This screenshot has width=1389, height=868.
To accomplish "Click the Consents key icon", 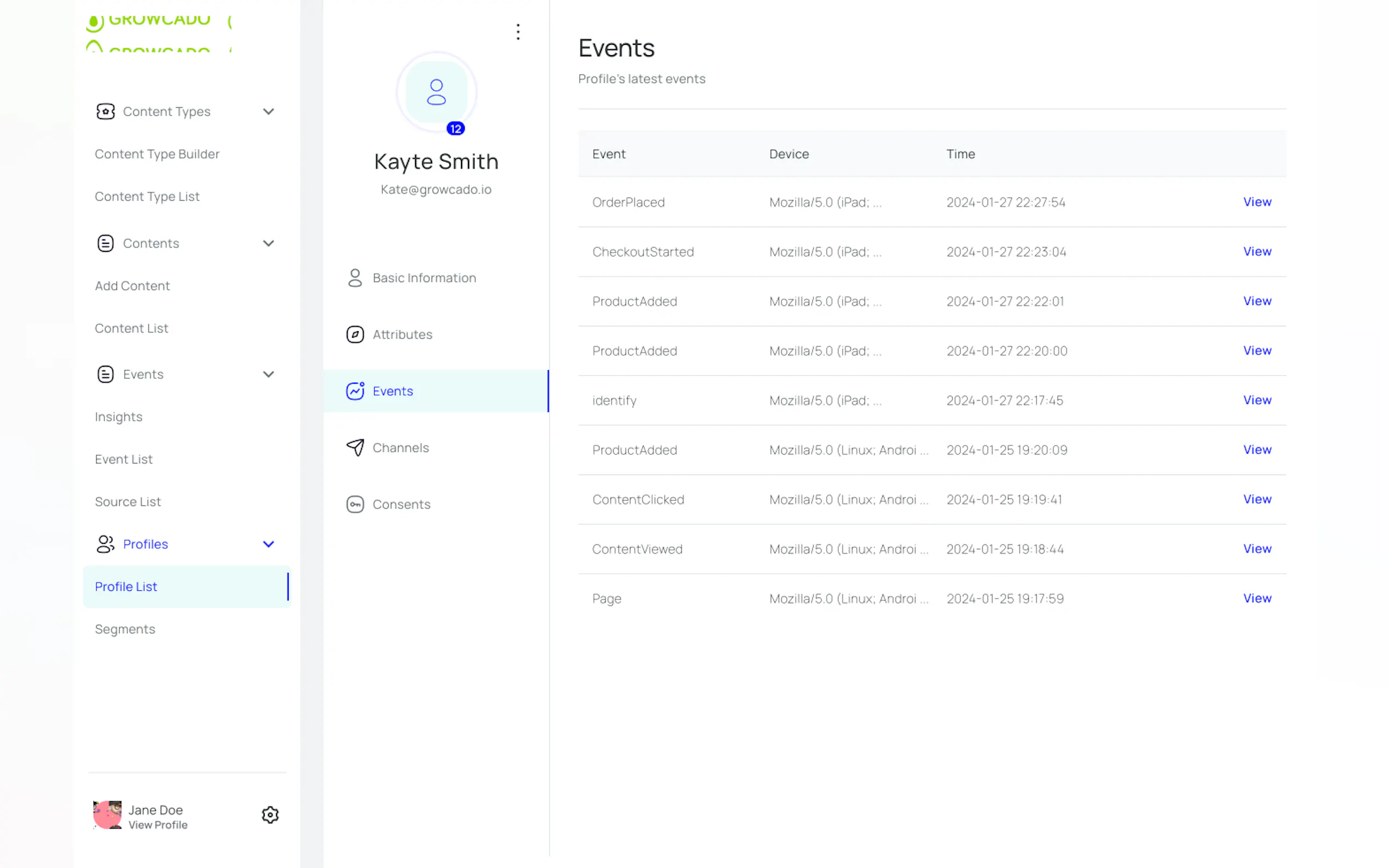I will coord(355,505).
